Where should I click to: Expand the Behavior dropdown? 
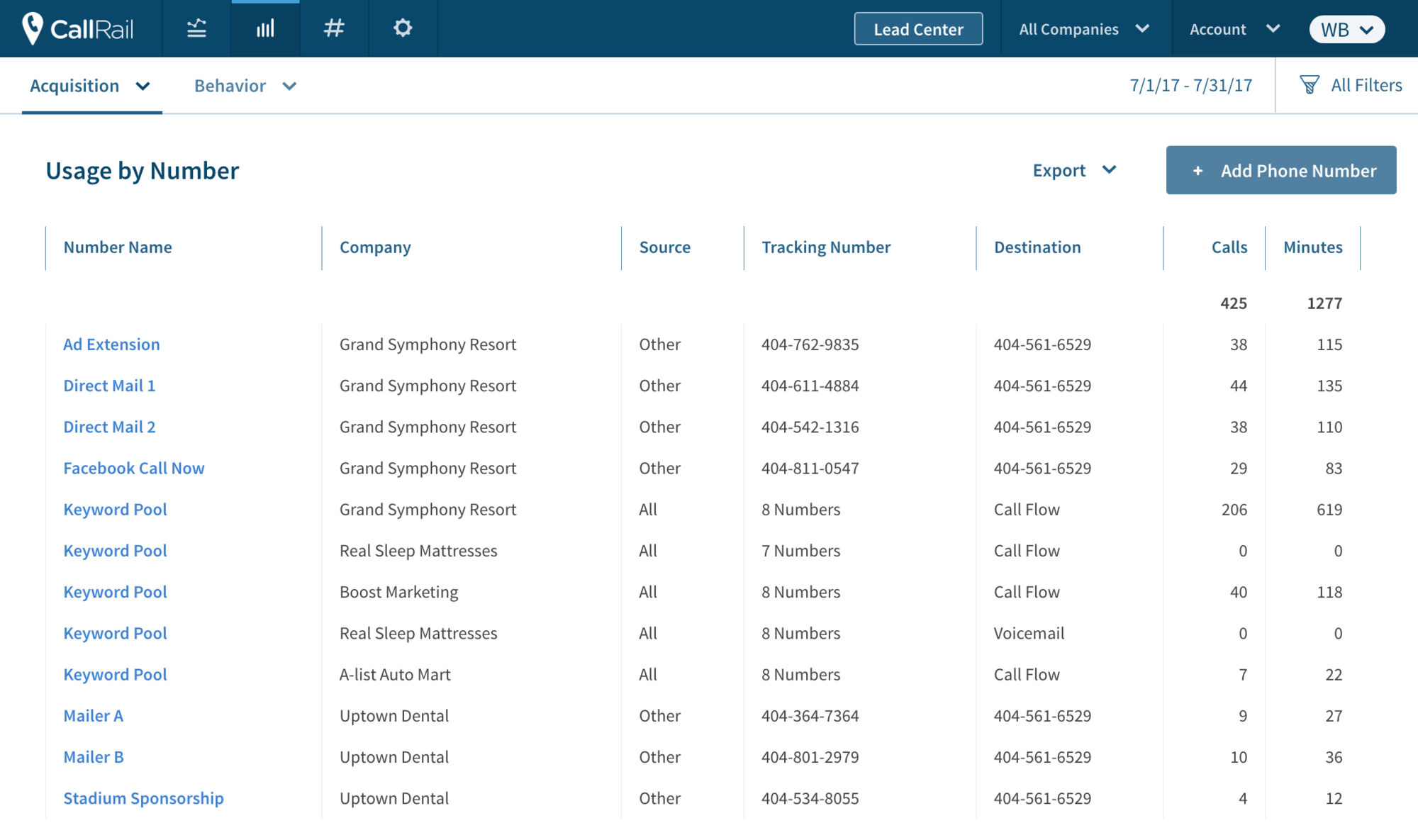tap(245, 86)
